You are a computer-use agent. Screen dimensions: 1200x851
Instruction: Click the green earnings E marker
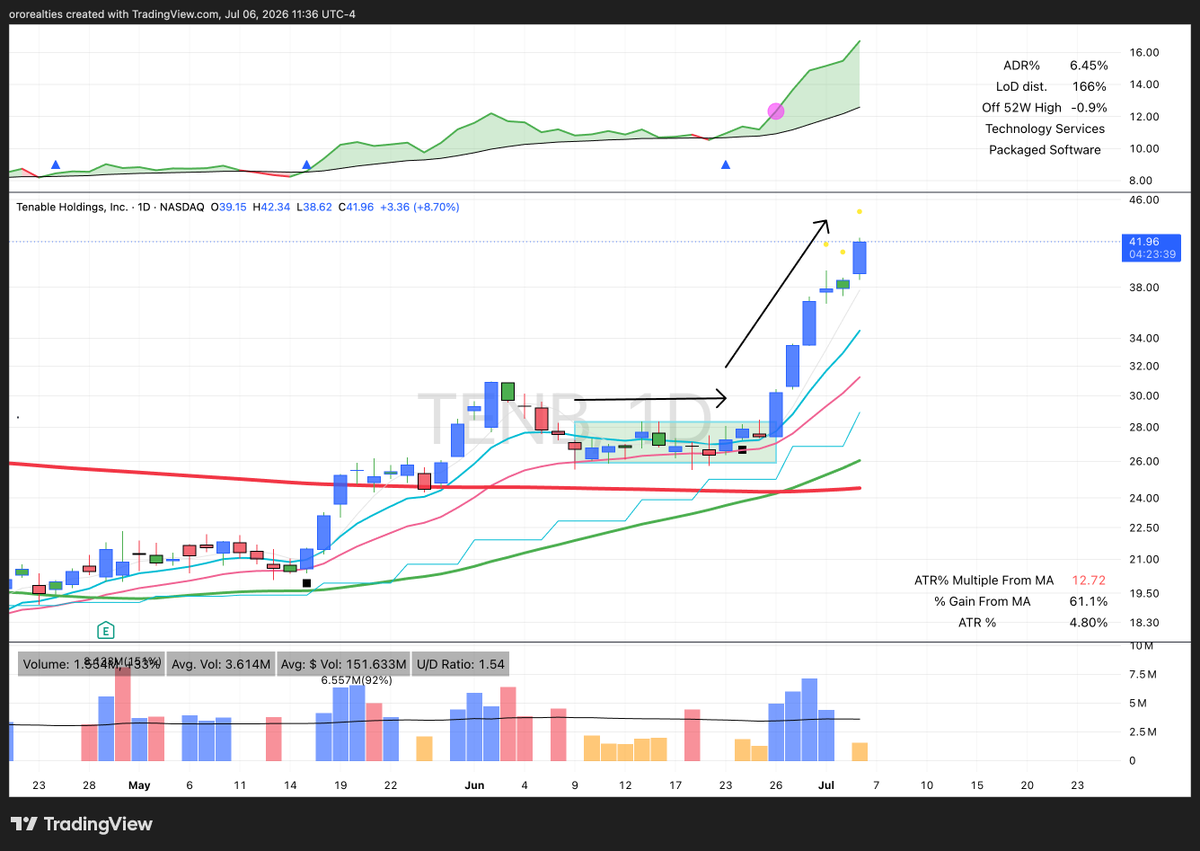coord(104,629)
